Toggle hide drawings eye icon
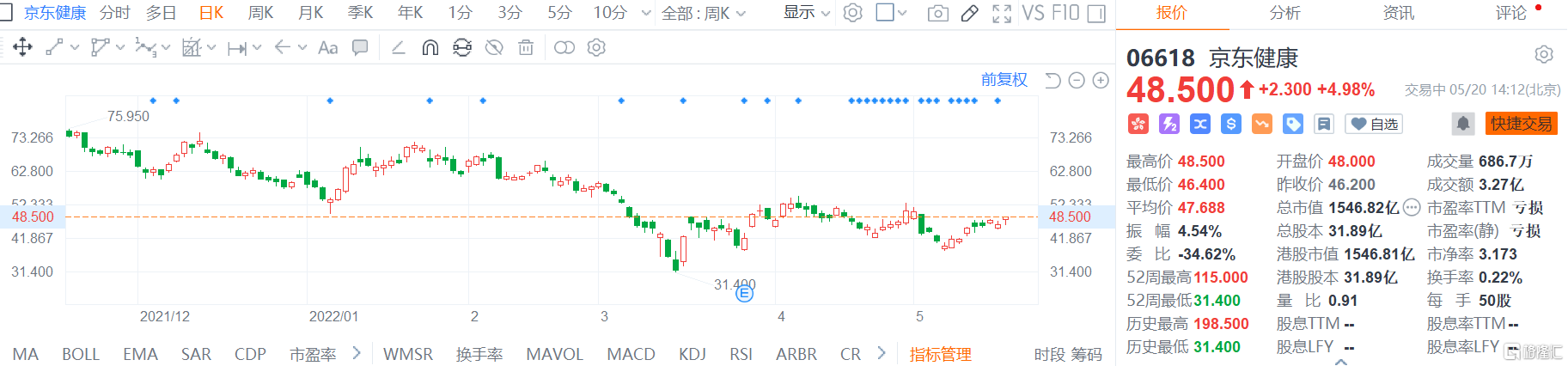1568x366 pixels. pyautogui.click(x=494, y=47)
